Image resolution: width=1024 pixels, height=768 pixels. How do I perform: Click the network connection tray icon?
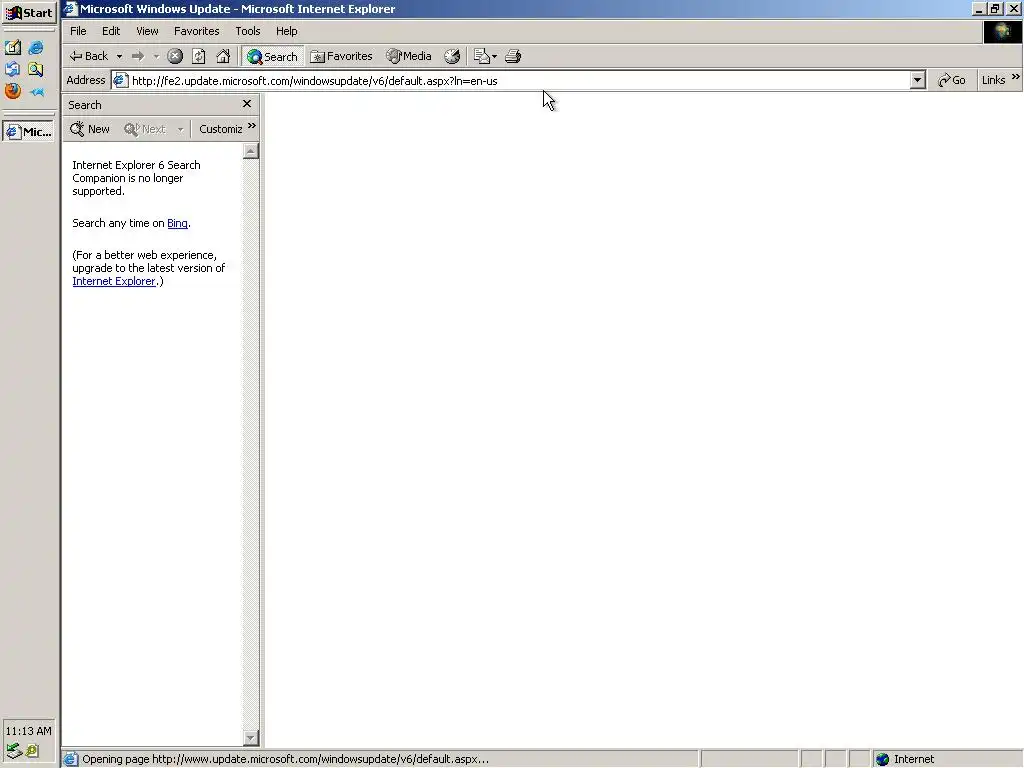pos(14,751)
